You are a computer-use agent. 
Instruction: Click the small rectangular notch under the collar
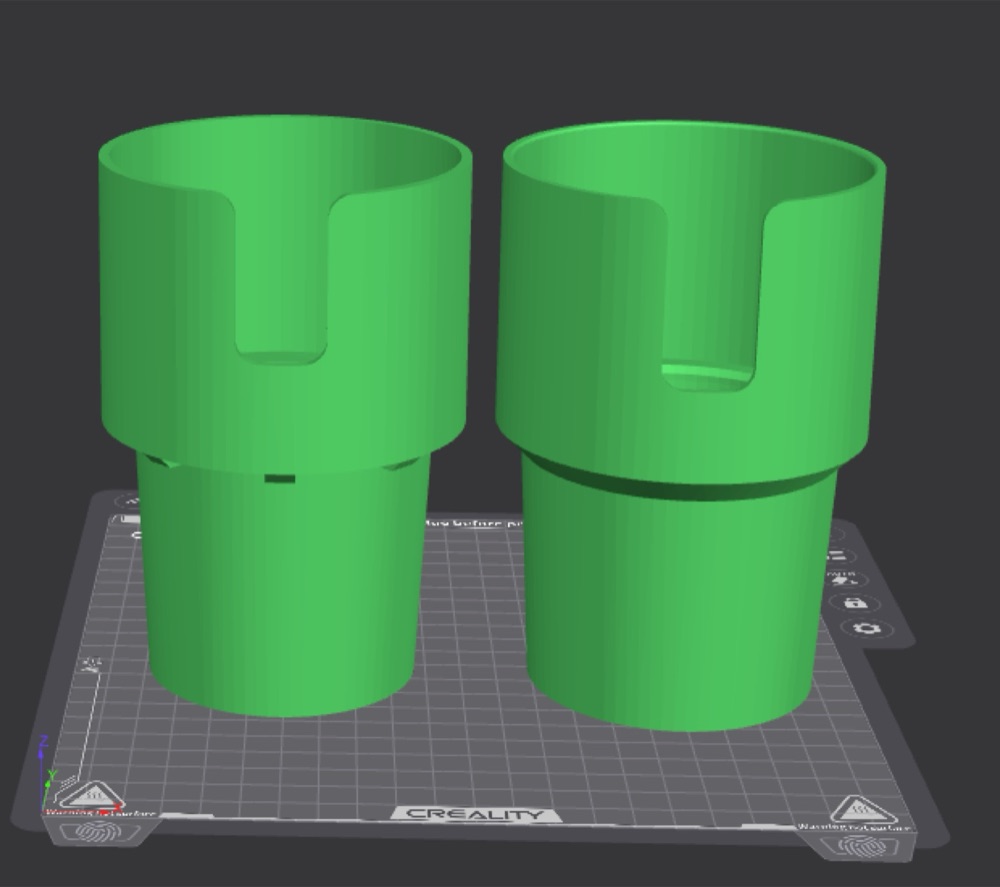pyautogui.click(x=279, y=479)
